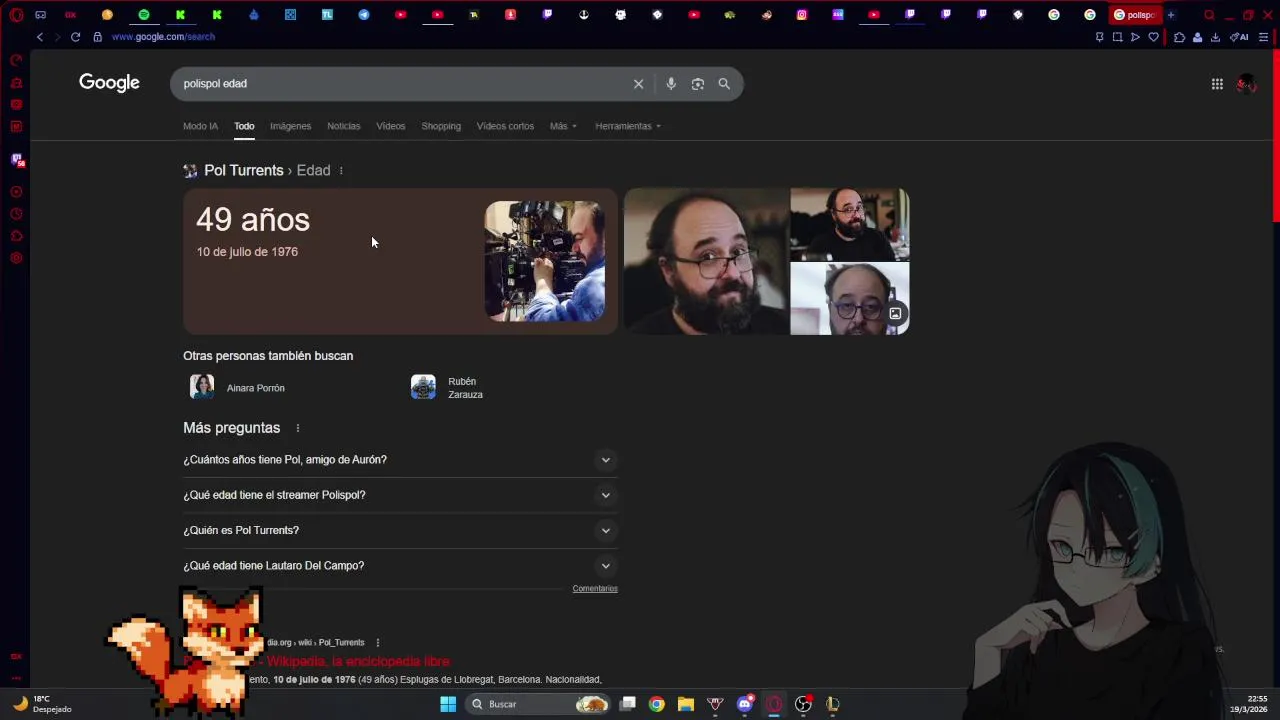
Task: Click the Pol Turrents heading link
Action: click(x=243, y=170)
